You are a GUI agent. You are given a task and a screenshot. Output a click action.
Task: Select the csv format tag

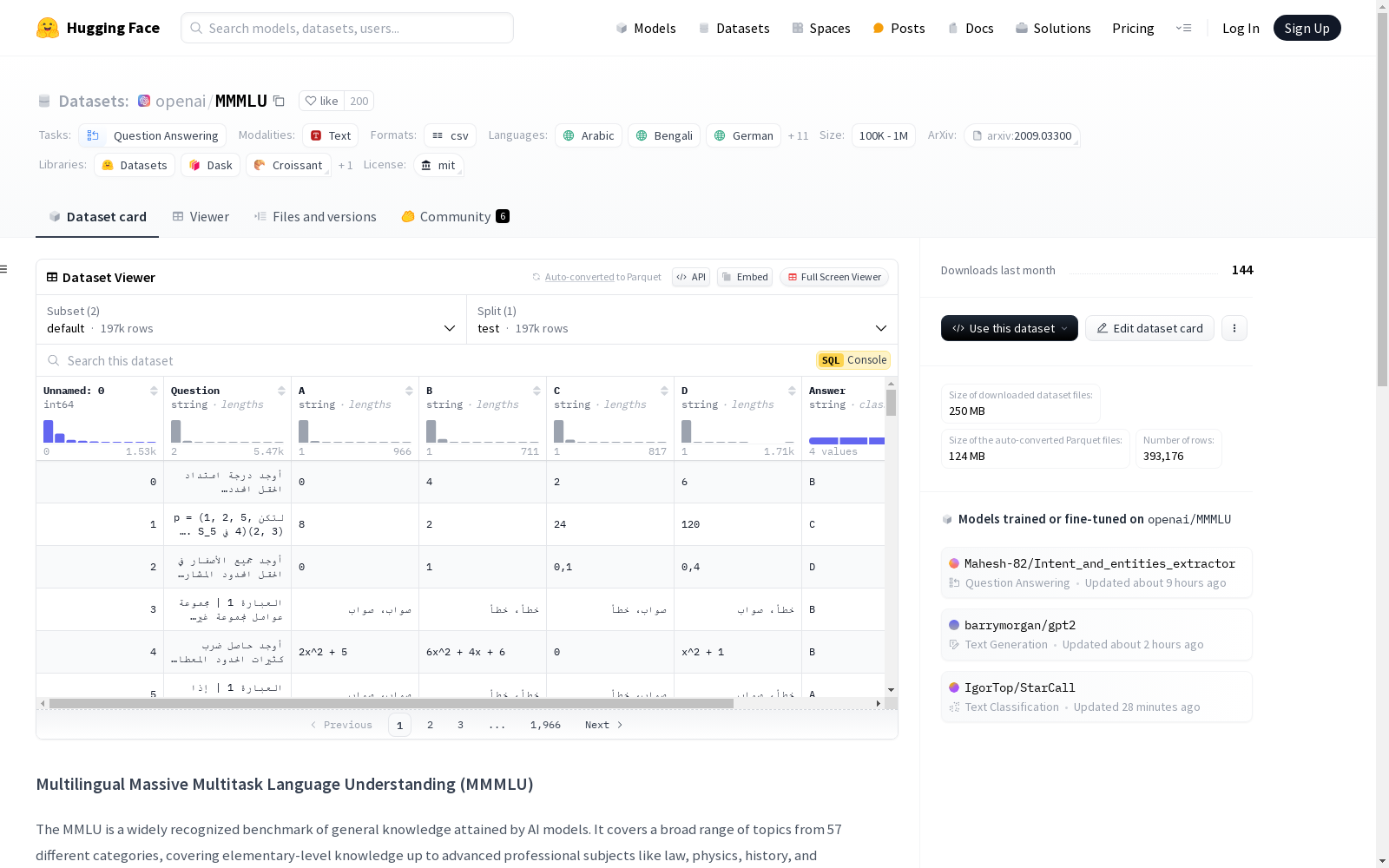coord(450,135)
